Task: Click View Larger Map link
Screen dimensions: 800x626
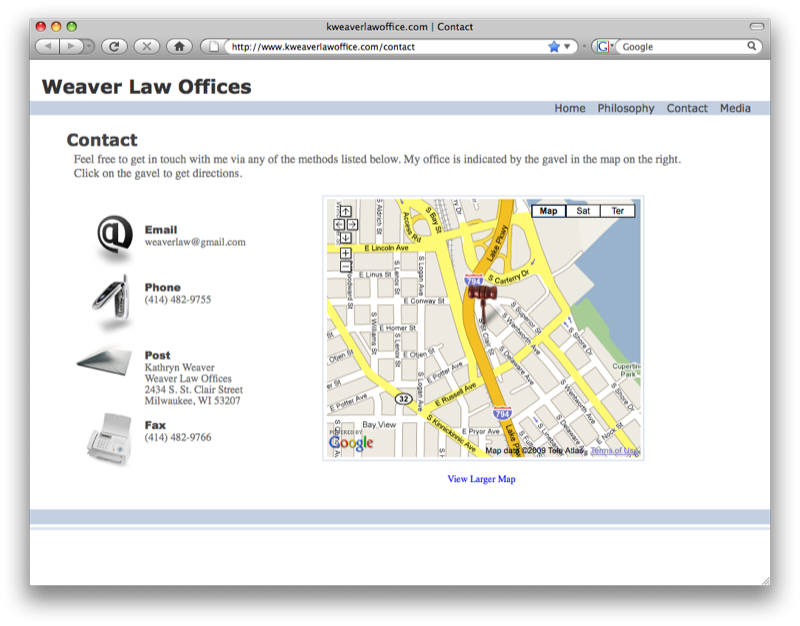Action: click(481, 479)
